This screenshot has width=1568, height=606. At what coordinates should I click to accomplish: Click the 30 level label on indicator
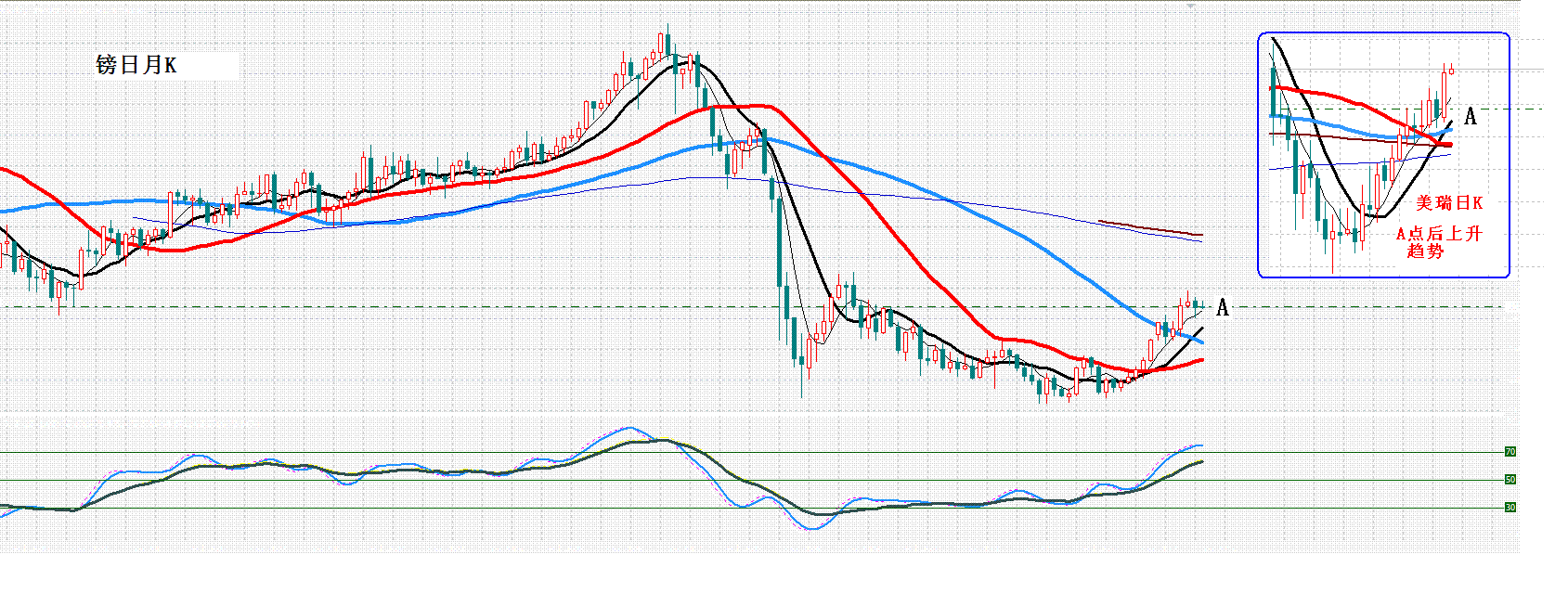pyautogui.click(x=1510, y=508)
